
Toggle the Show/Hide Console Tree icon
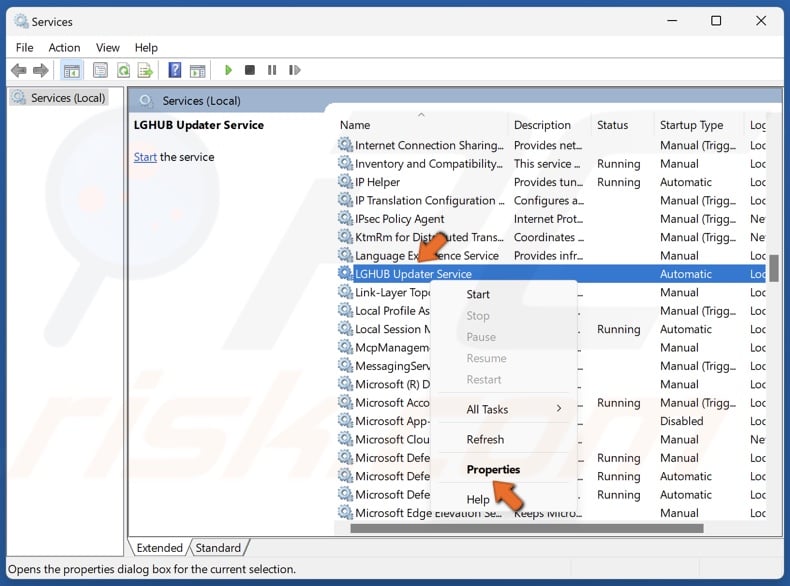pyautogui.click(x=72, y=70)
